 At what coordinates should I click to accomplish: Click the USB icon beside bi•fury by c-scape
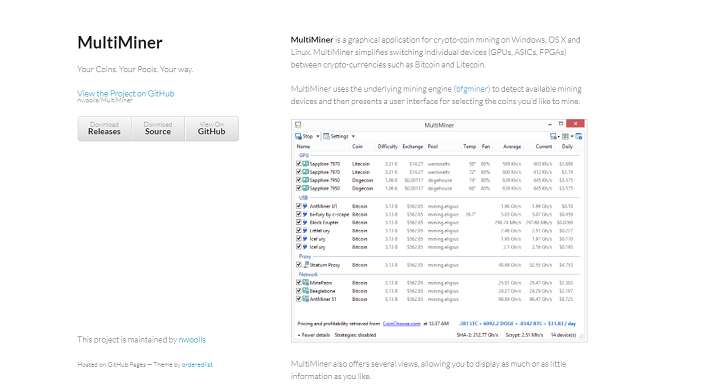(305, 214)
